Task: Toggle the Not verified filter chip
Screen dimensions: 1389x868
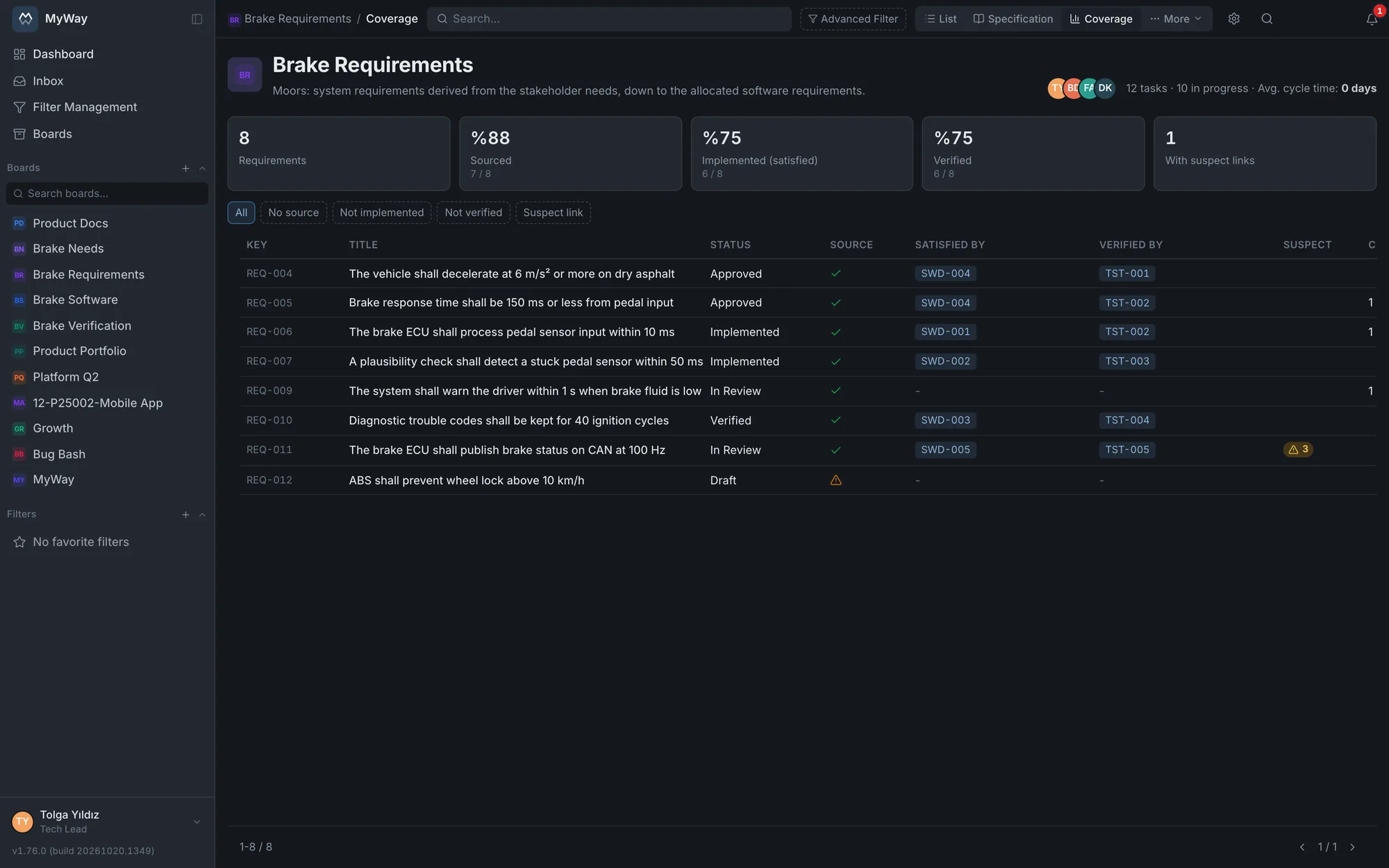Action: [473, 212]
